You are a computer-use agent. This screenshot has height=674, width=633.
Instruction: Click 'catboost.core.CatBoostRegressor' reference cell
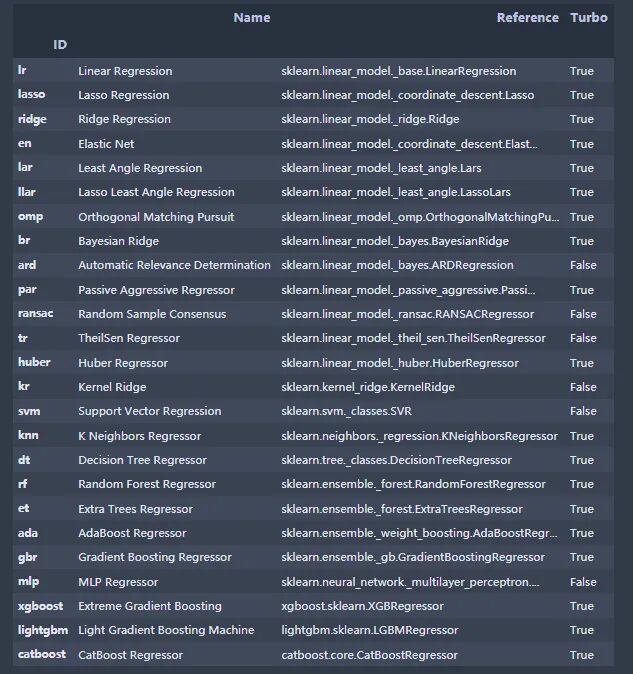pos(370,656)
